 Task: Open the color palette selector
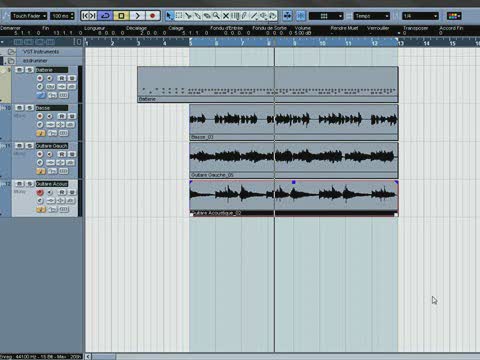454,16
